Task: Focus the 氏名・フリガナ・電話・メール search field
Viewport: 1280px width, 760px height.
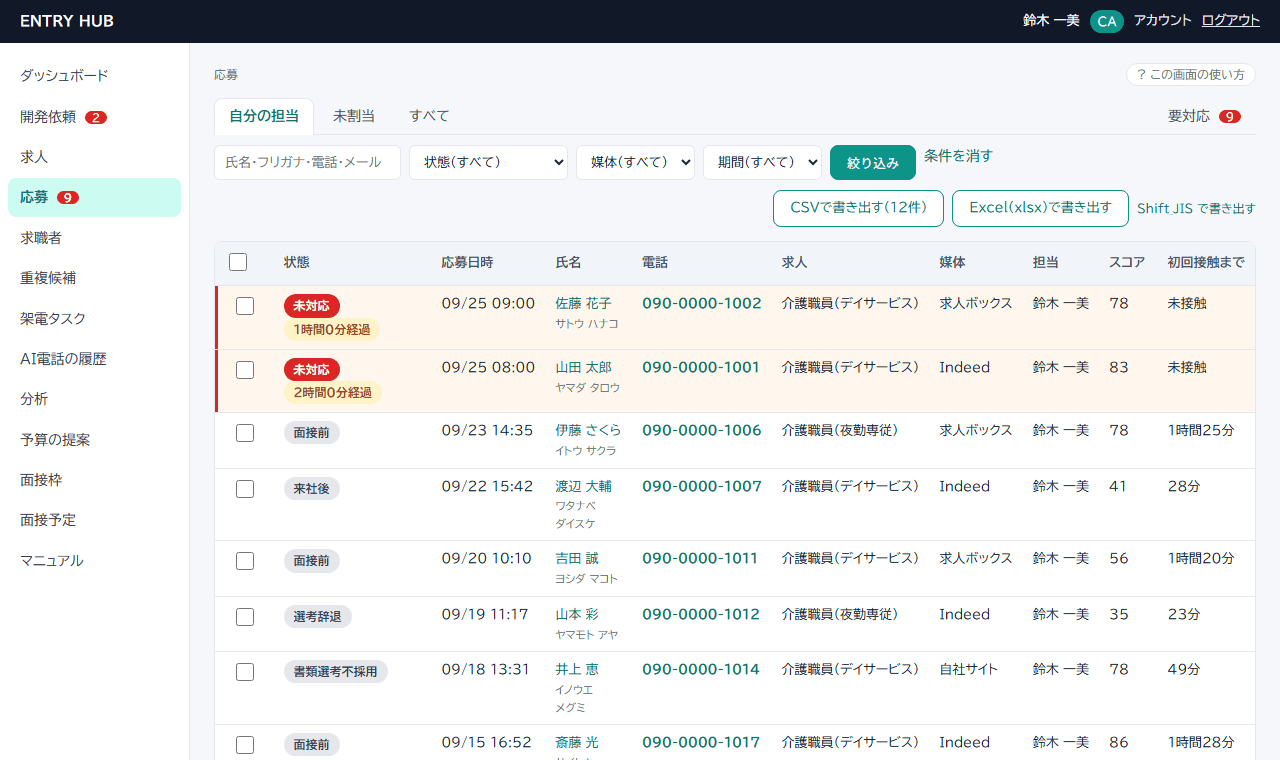Action: click(x=307, y=162)
